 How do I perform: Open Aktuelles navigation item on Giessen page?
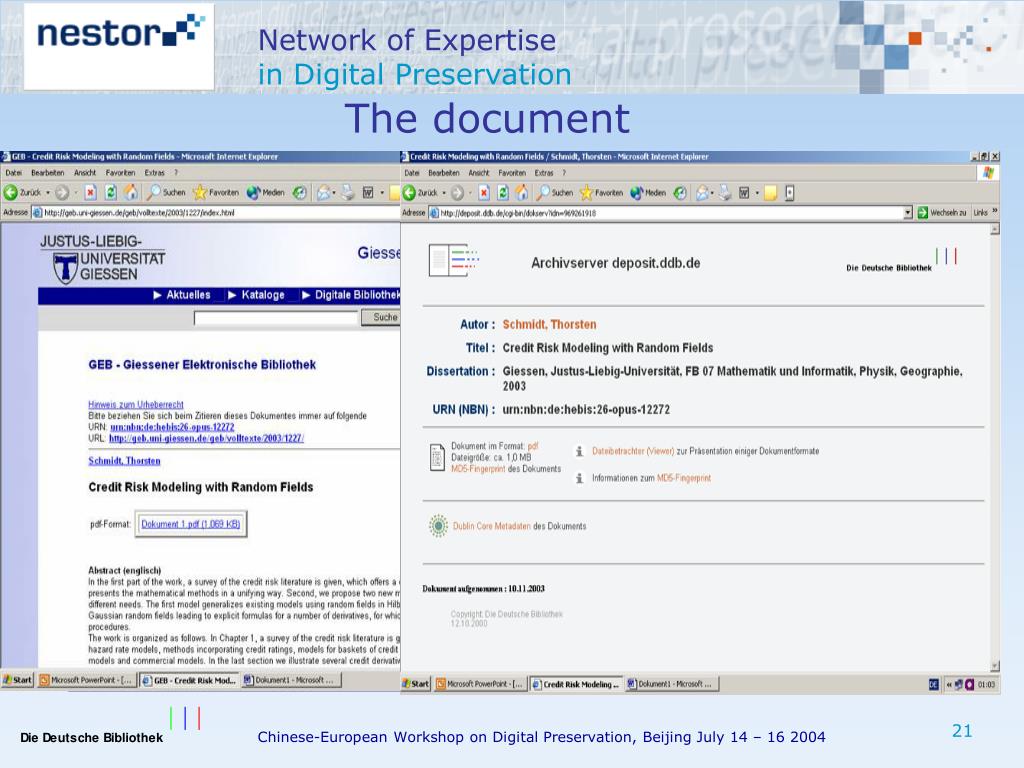click(182, 295)
